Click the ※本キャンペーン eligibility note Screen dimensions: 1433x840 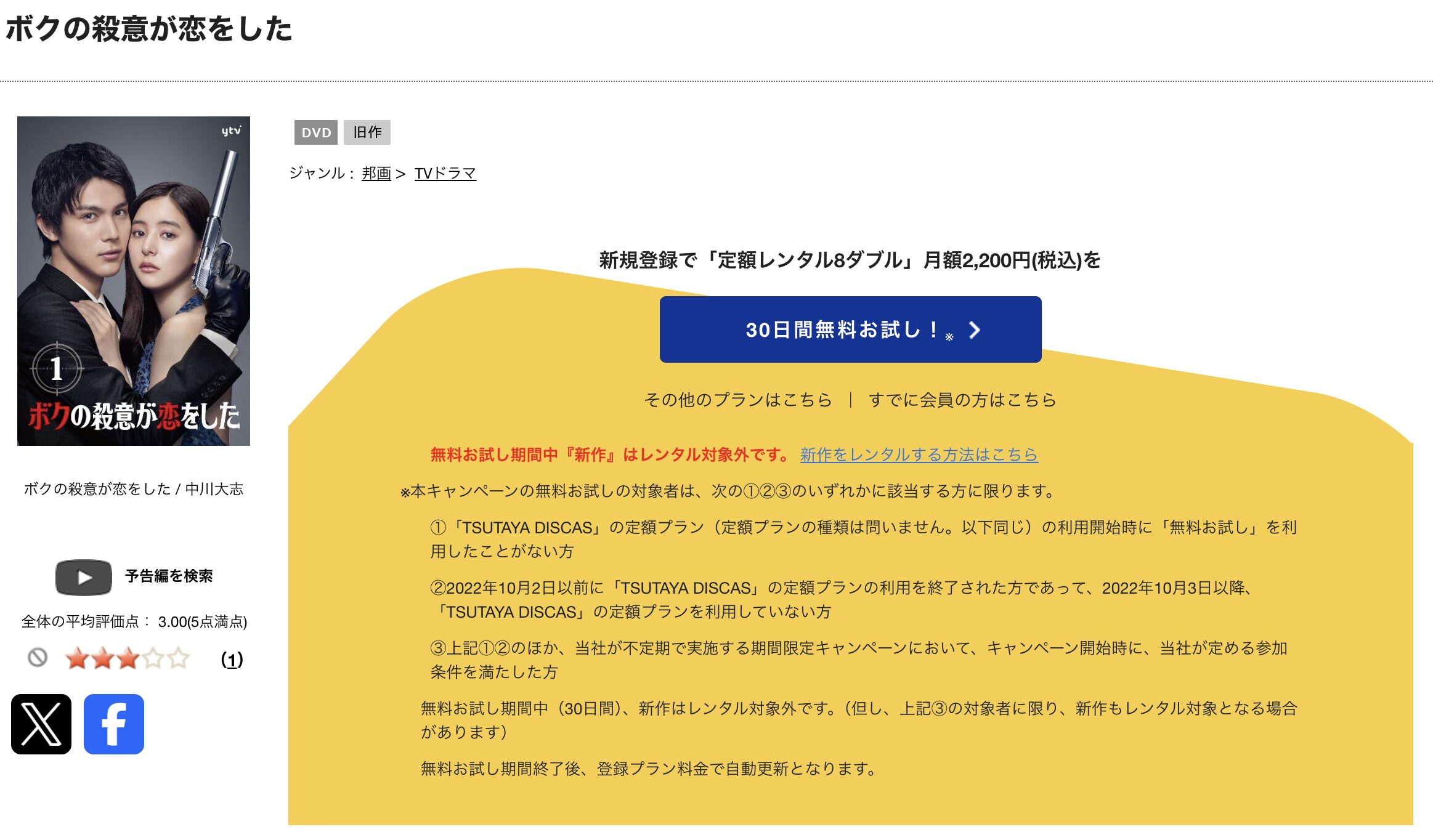(x=729, y=491)
